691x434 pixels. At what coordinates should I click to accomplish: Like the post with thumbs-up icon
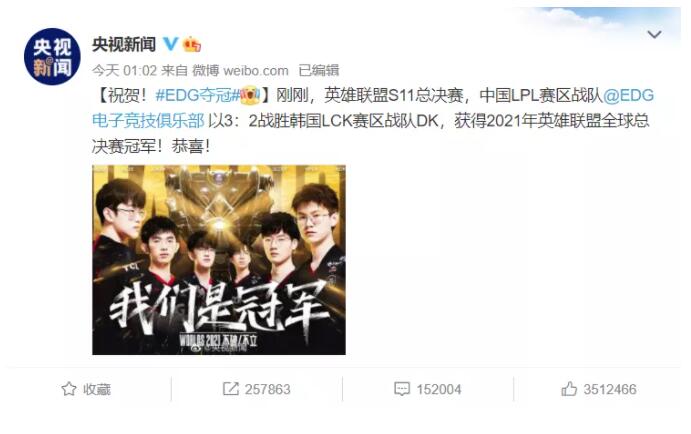pos(569,389)
